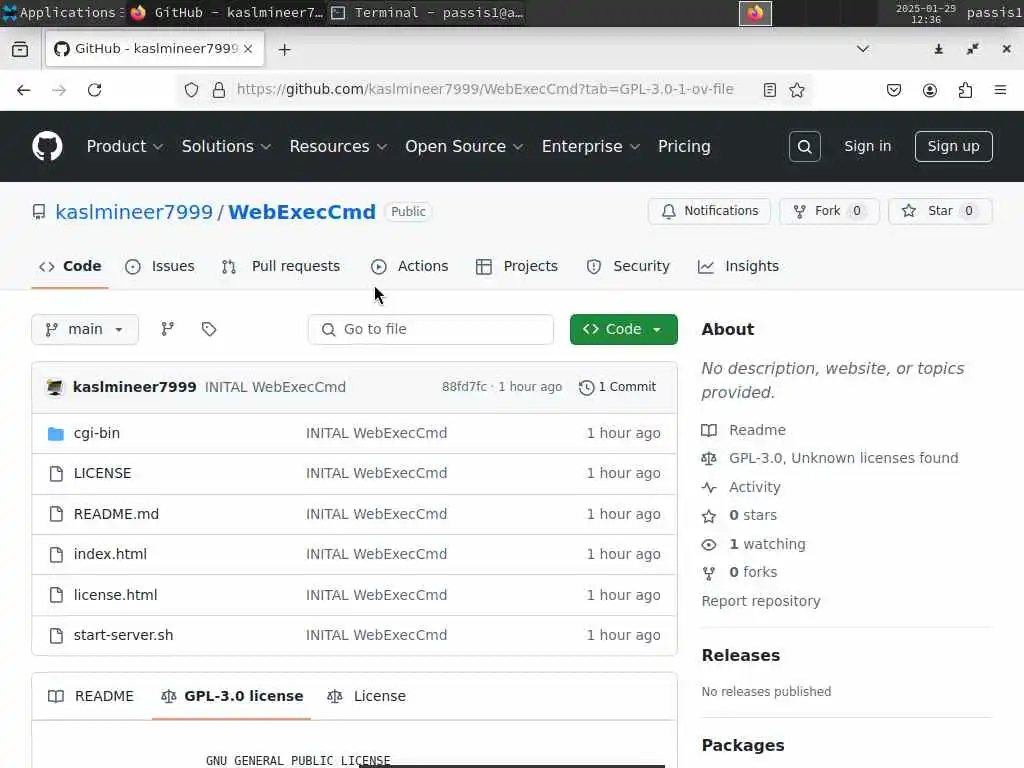Open the LICENSE file
This screenshot has height=768, width=1024.
click(103, 473)
